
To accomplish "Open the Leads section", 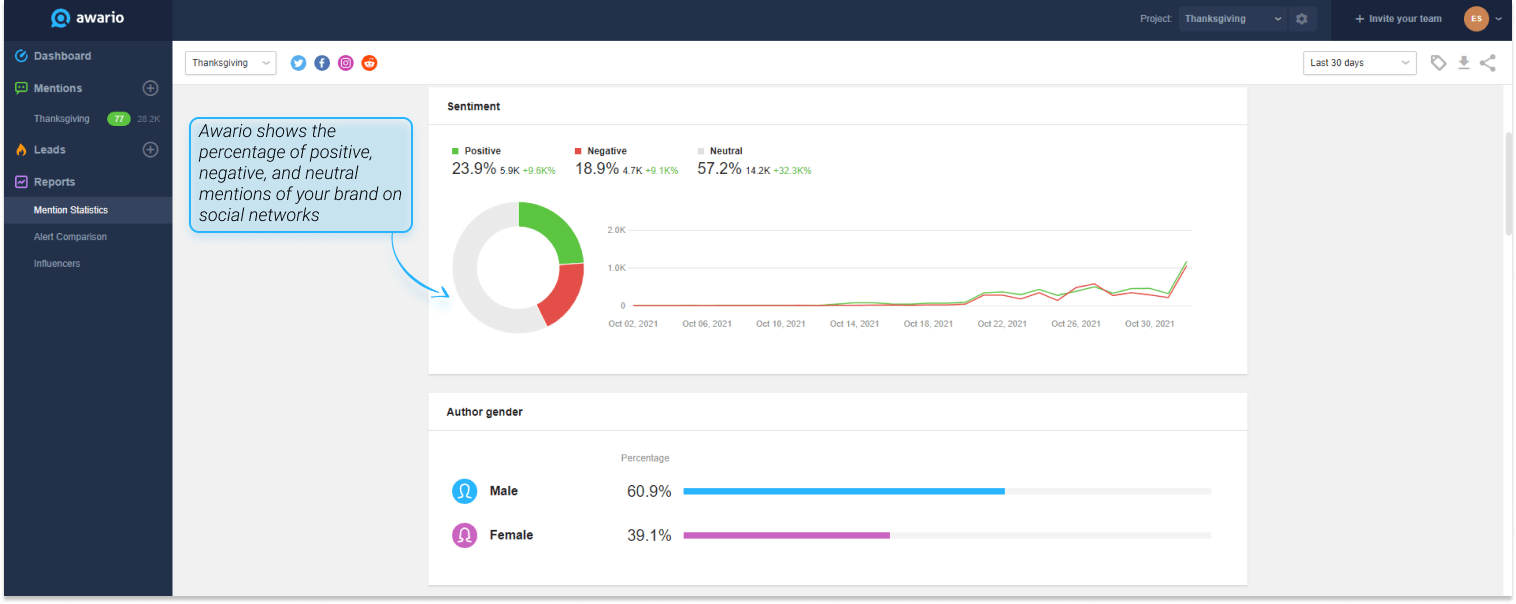I will tap(50, 150).
